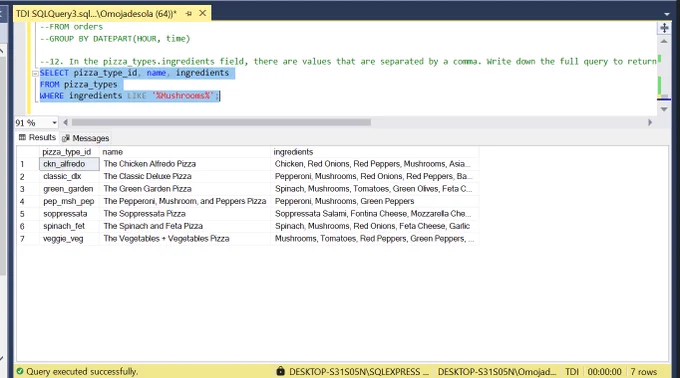
Task: Click the editor scroll up arrow
Action: [x=664, y=42]
